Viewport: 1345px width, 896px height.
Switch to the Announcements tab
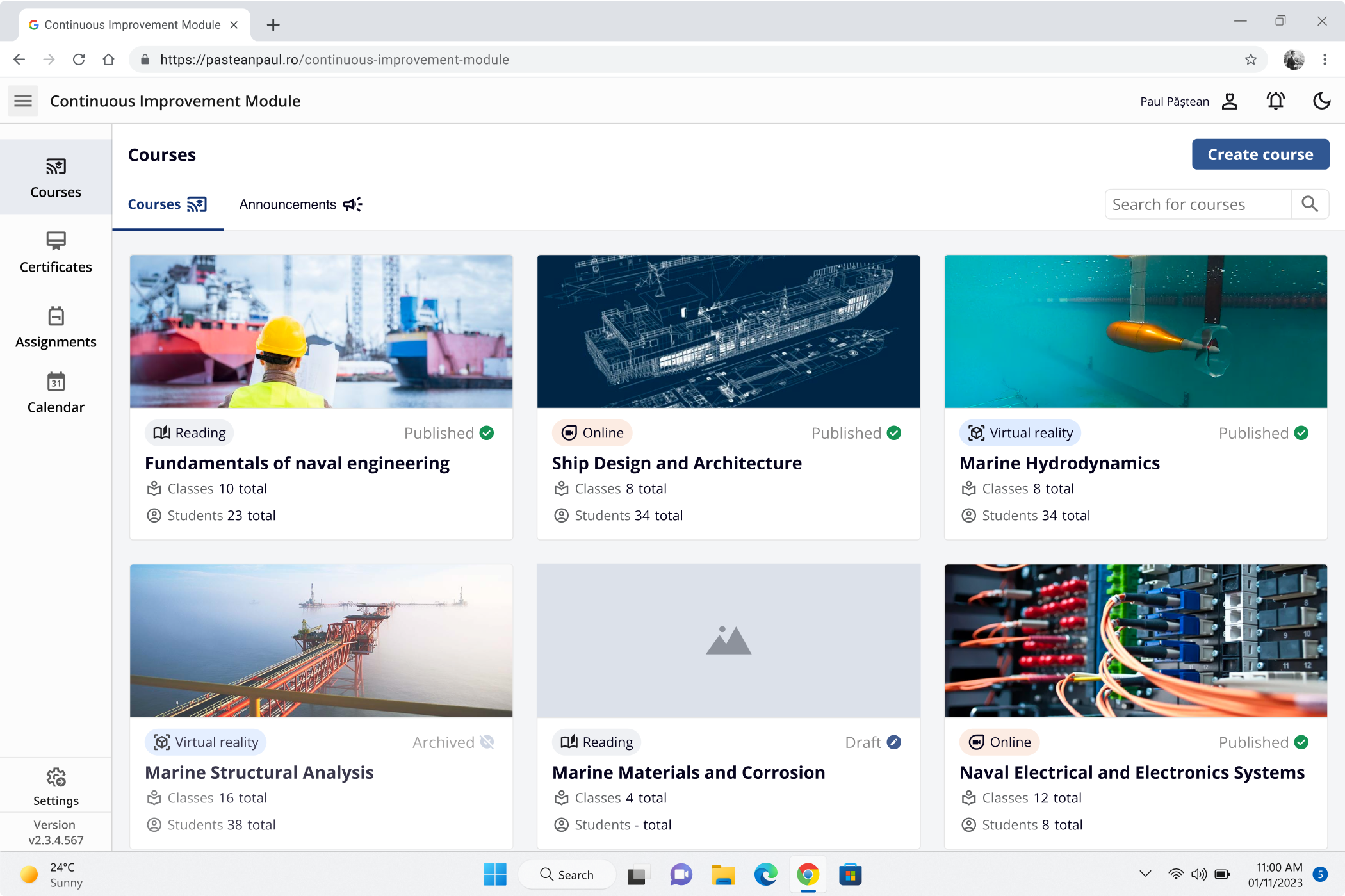pyautogui.click(x=300, y=204)
